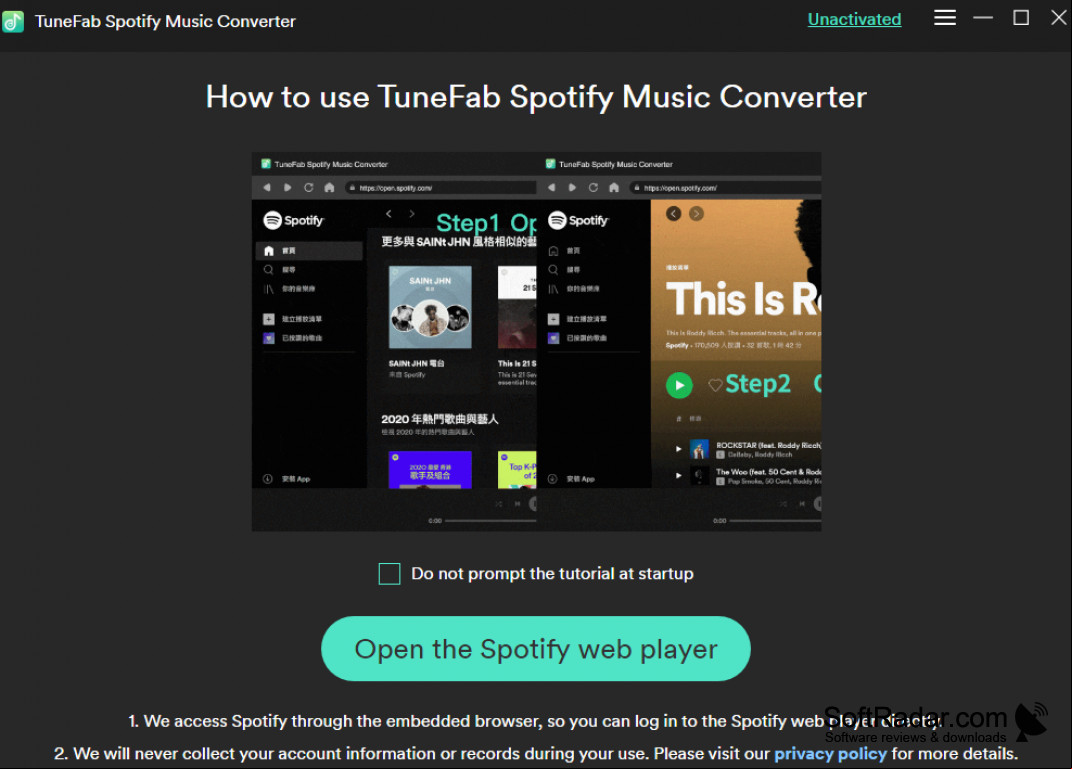This screenshot has width=1072, height=769.
Task: Open the hamburger menu icon
Action: point(945,18)
